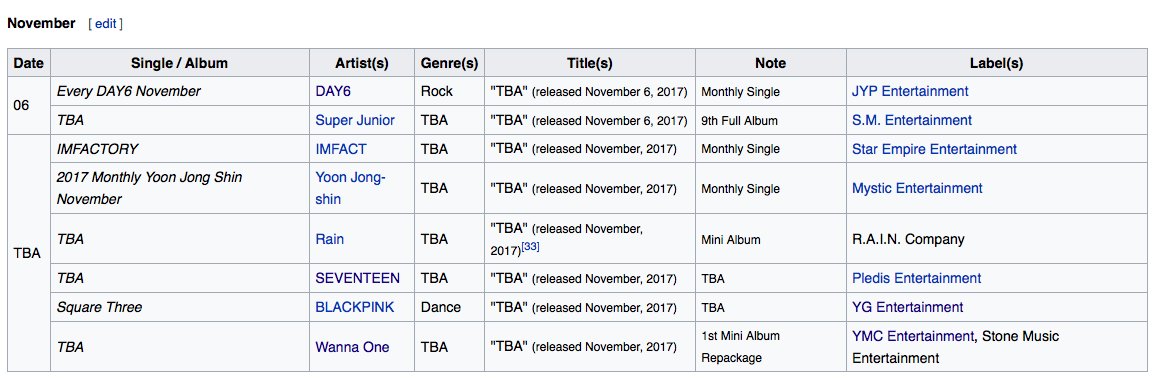Follow the Mystic Entertainment link
1164x389 pixels.
(917, 189)
